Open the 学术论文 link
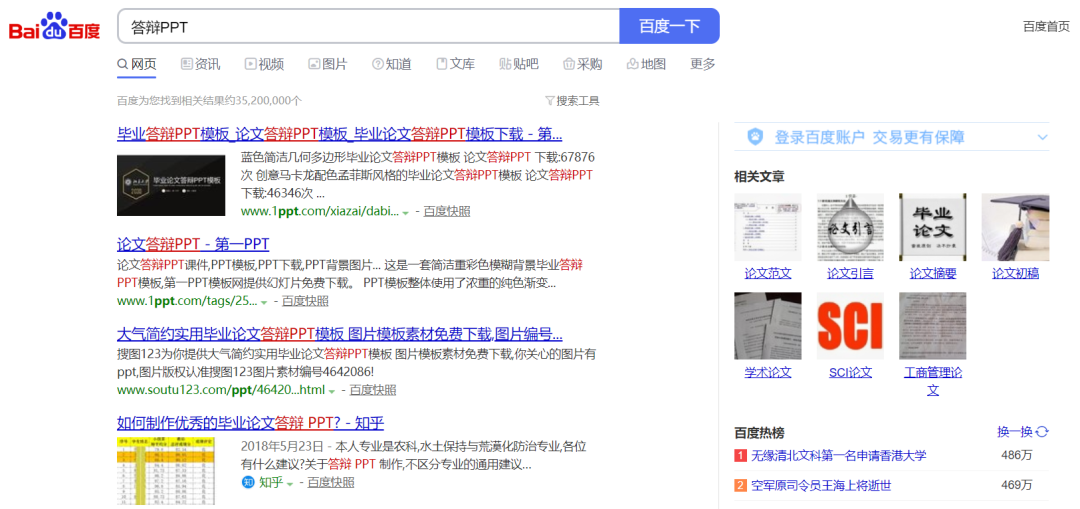The width and height of the screenshot is (1080, 509). pyautogui.click(x=768, y=373)
